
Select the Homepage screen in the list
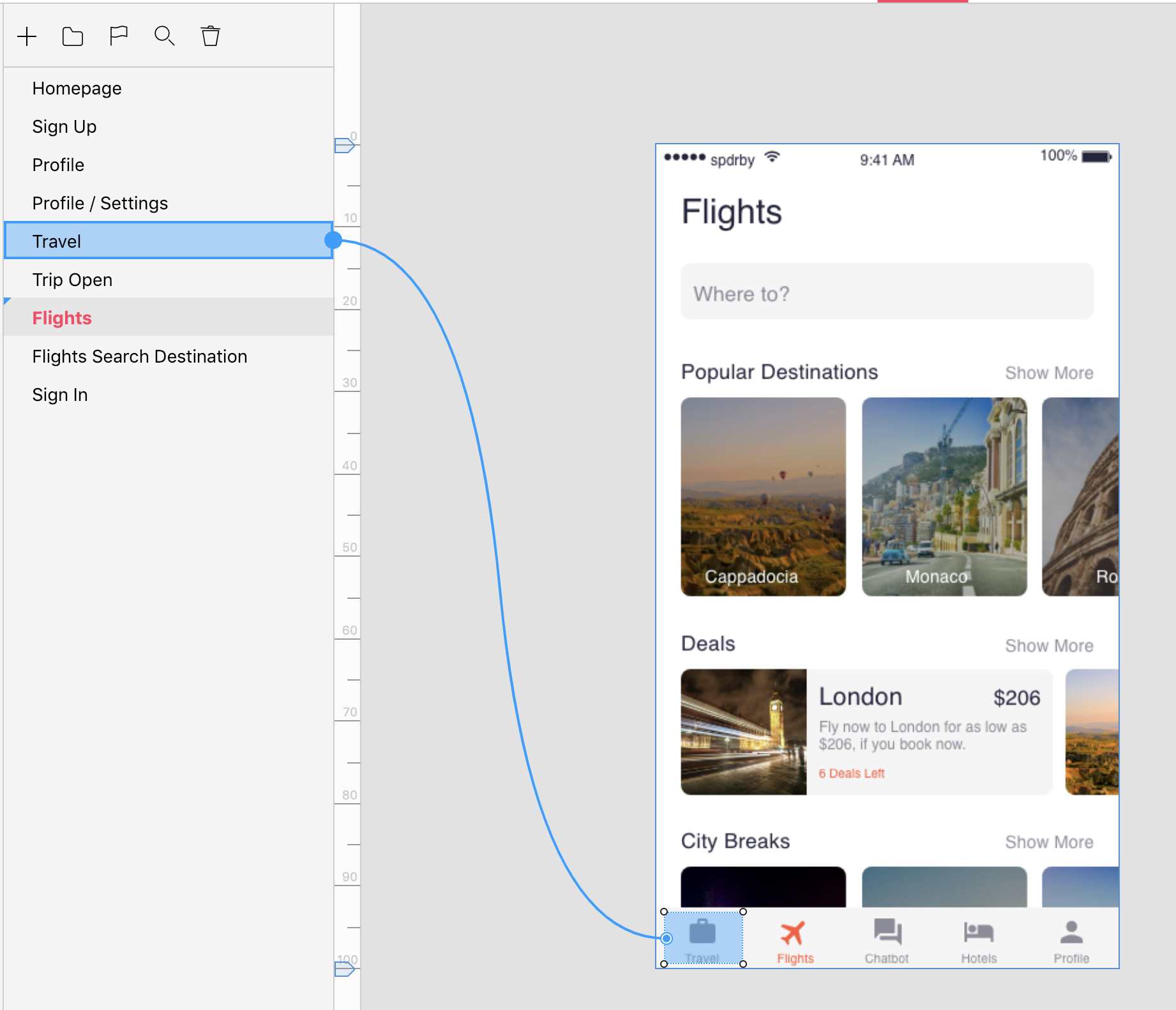pos(169,88)
